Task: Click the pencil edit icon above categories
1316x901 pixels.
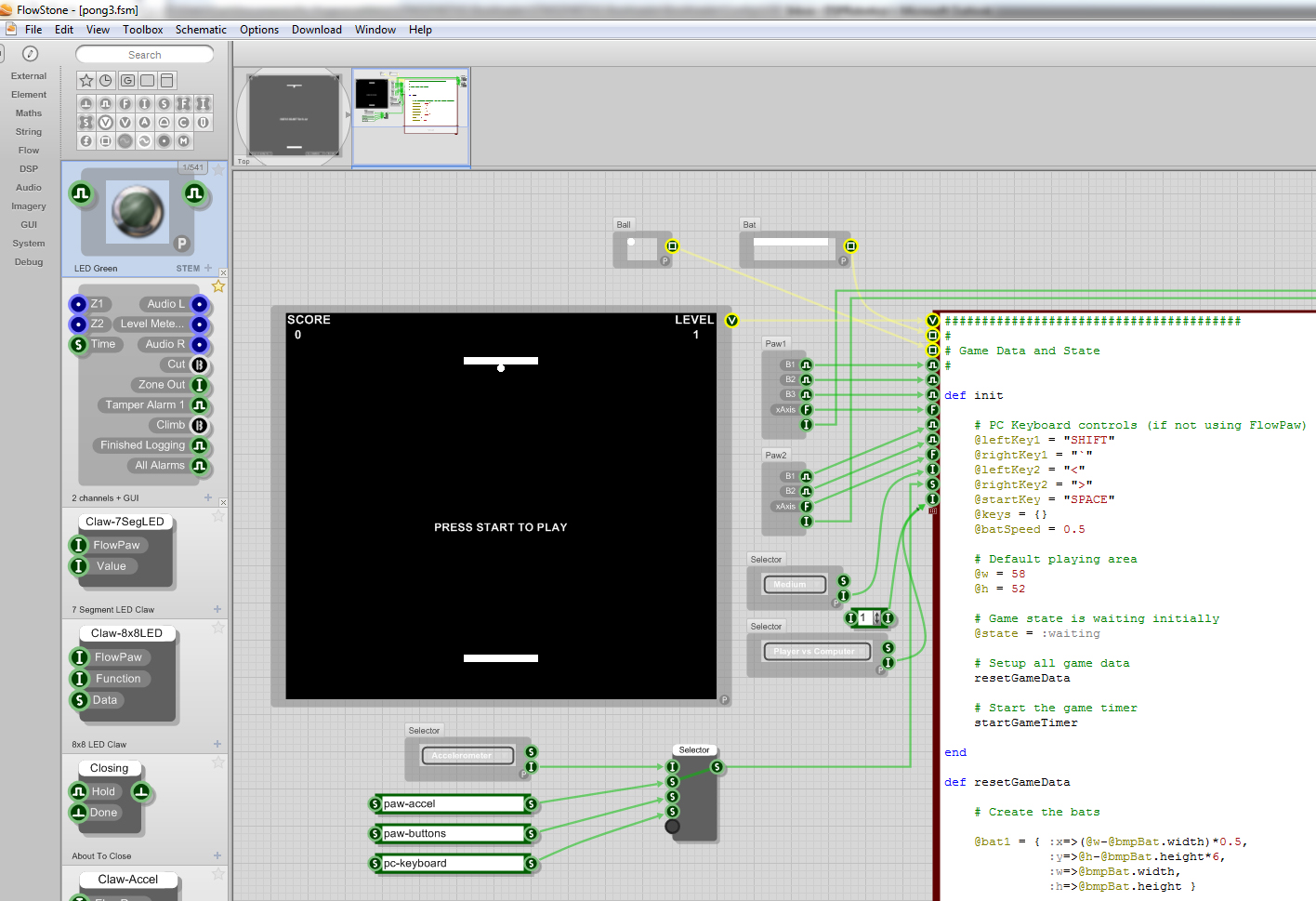Action: pos(31,54)
